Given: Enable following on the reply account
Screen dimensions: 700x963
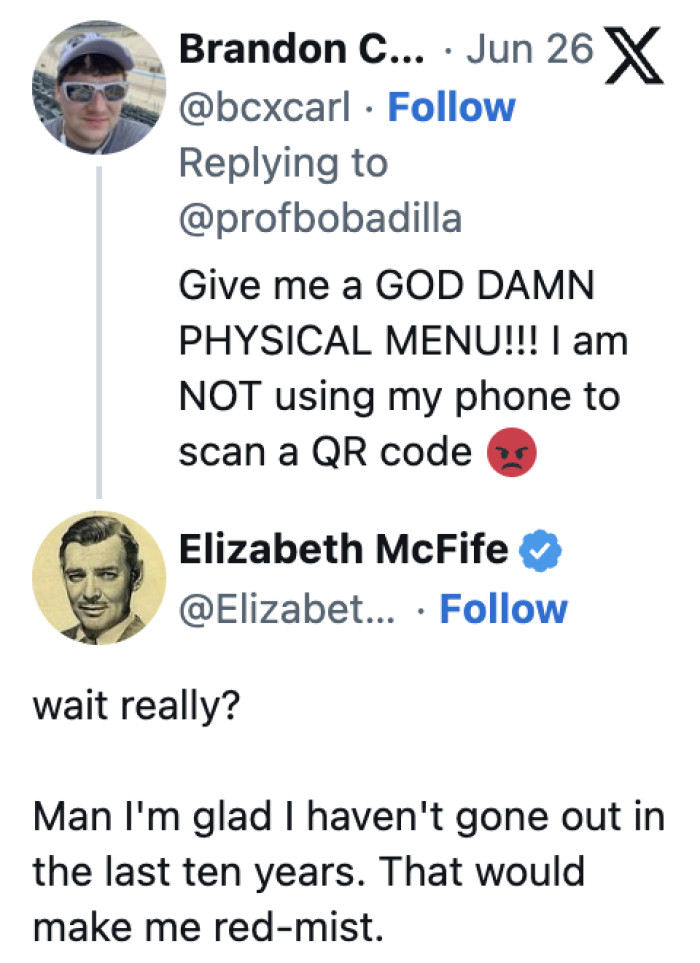Looking at the screenshot, I should [504, 610].
